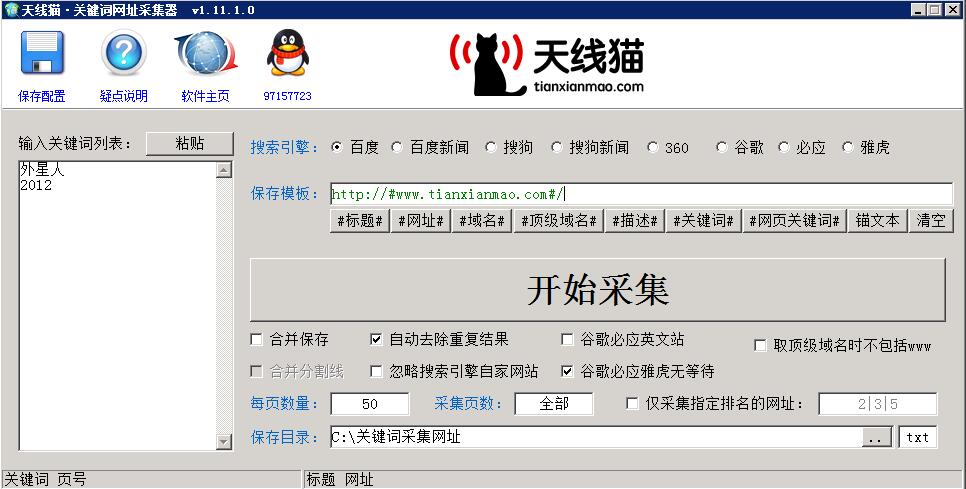Uncheck 自动去除重复结果 checkbox
Image resolution: width=966 pixels, height=489 pixels.
376,339
